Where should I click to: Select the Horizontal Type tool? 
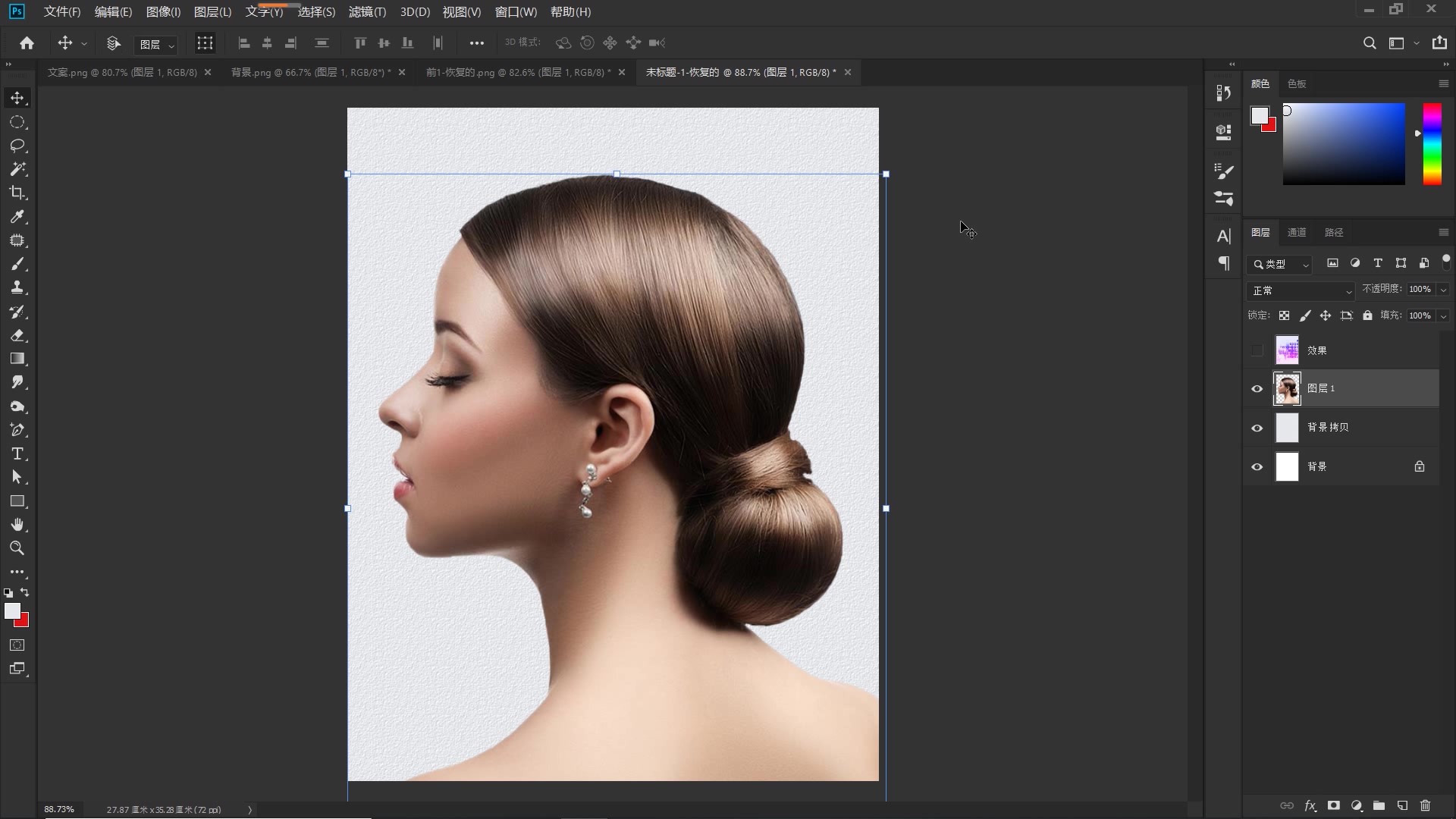pyautogui.click(x=17, y=453)
